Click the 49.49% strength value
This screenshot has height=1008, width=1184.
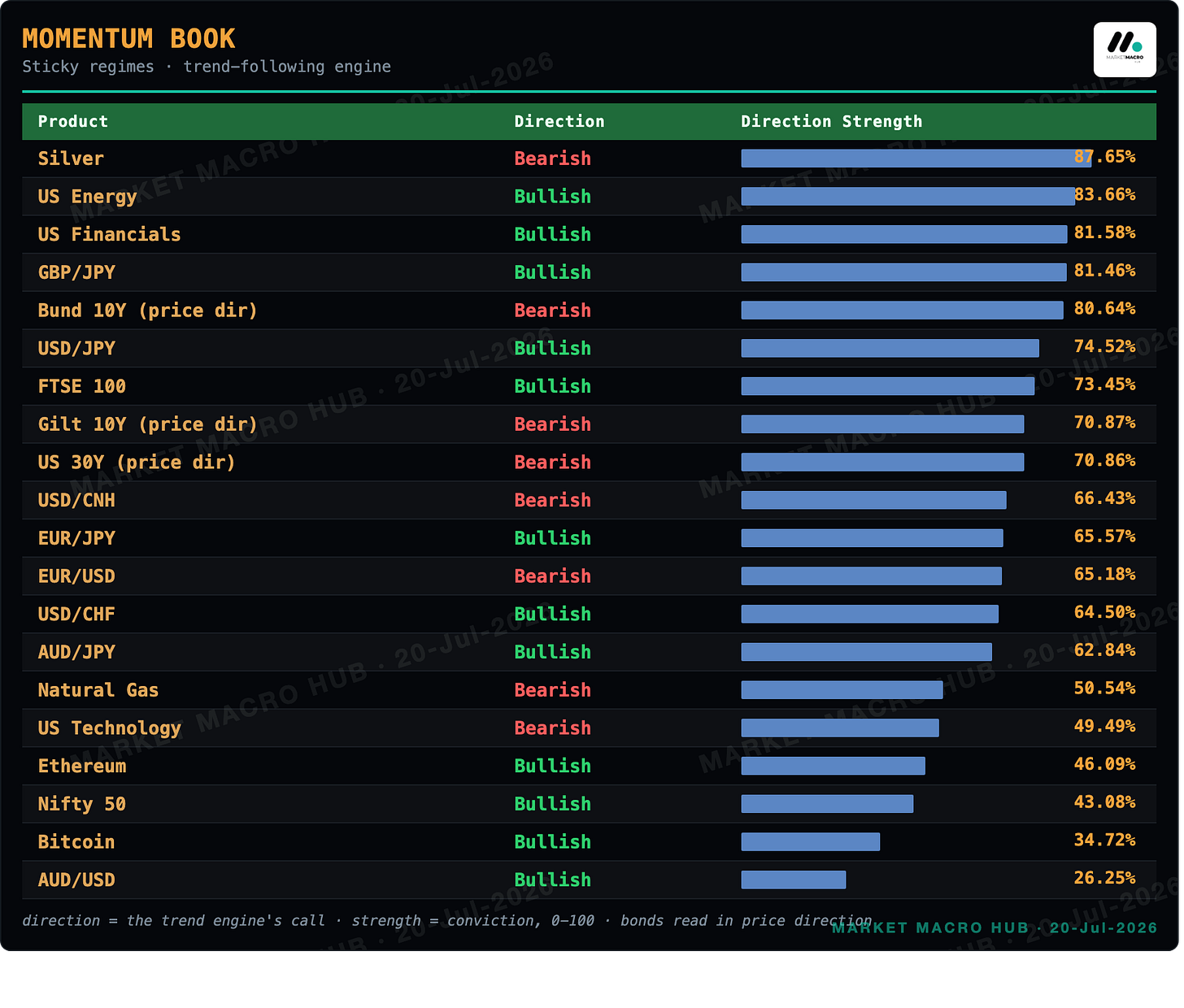pyautogui.click(x=1104, y=725)
